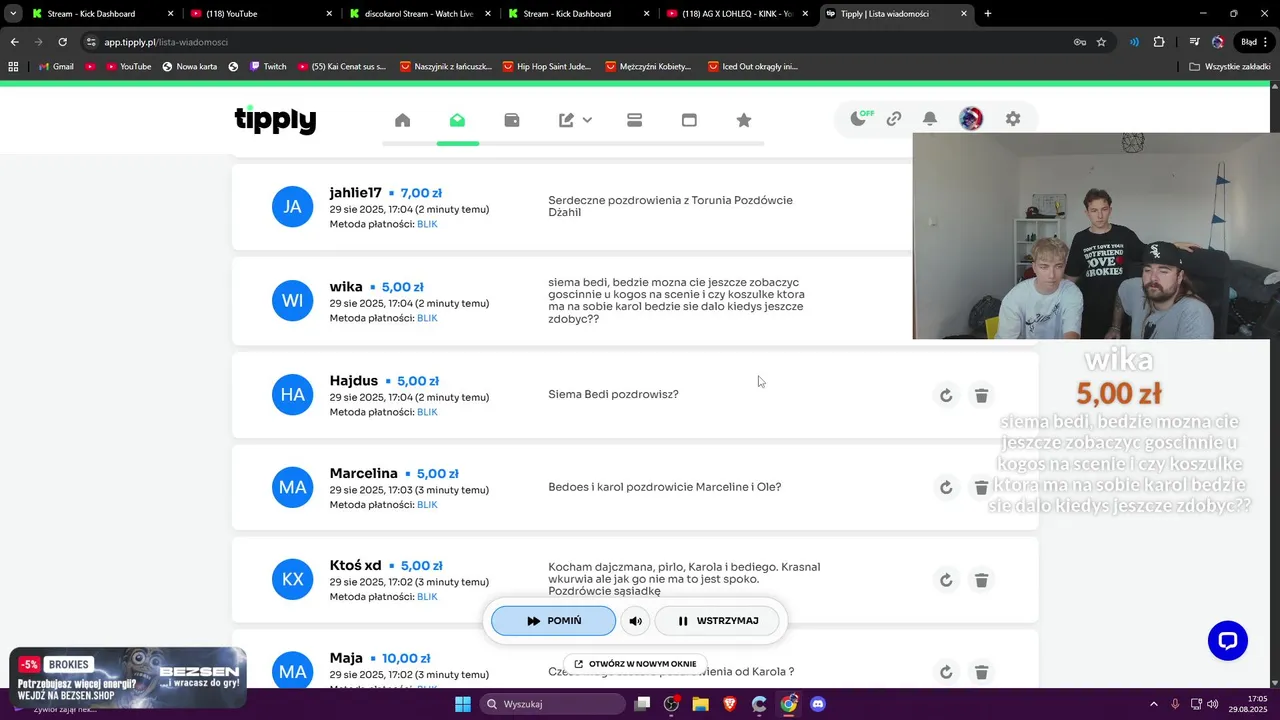The height and width of the screenshot is (720, 1280).
Task: Open Tipply settings gear
Action: click(1013, 119)
